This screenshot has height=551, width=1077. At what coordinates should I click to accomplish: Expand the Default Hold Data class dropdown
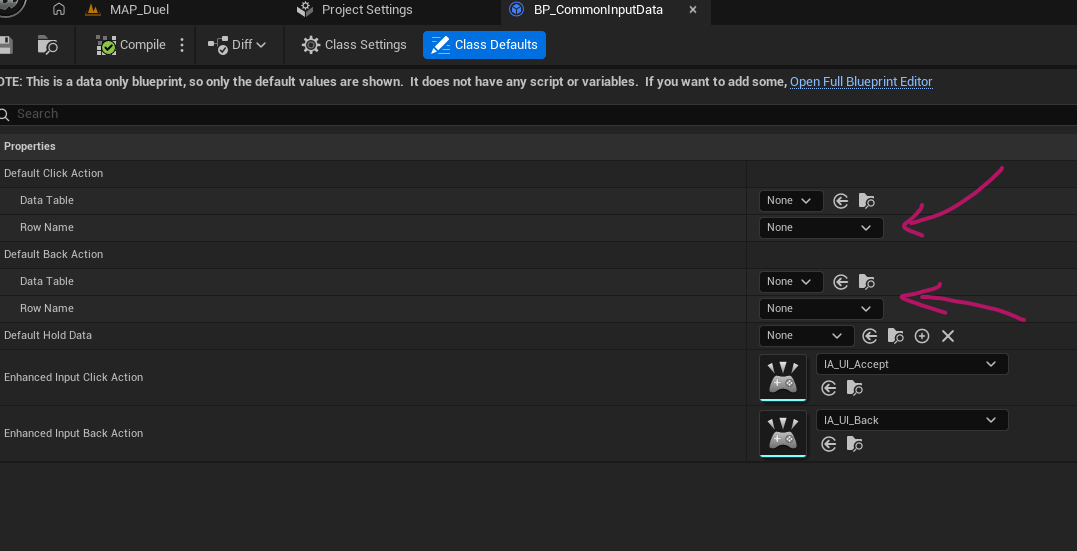806,336
